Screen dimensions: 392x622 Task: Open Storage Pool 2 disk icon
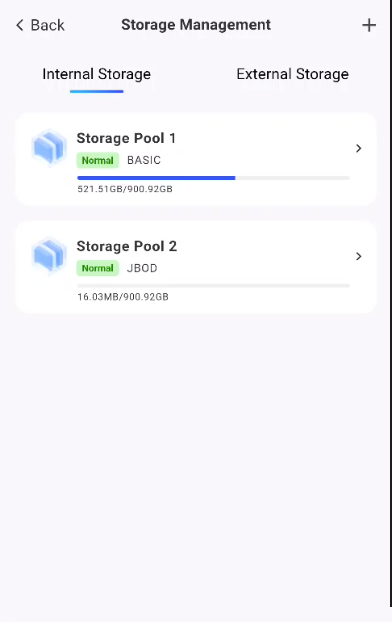49,256
